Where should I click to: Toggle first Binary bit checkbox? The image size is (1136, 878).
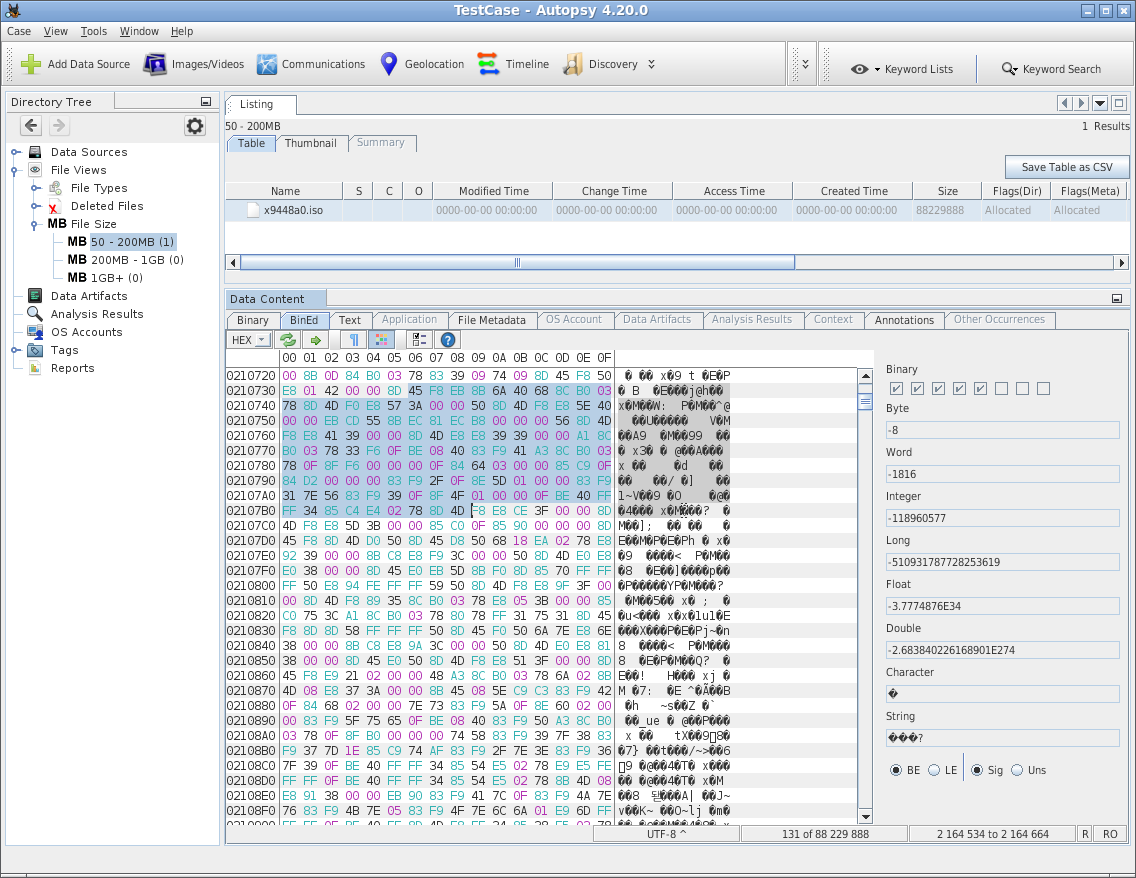tap(896, 389)
